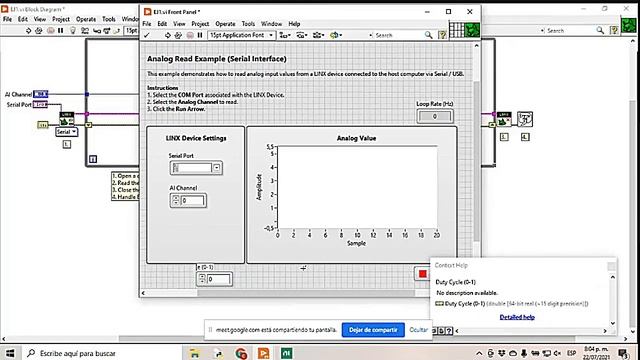The height and width of the screenshot is (360, 640).
Task: Open Edit menu in Front Panel
Action: click(x=162, y=24)
